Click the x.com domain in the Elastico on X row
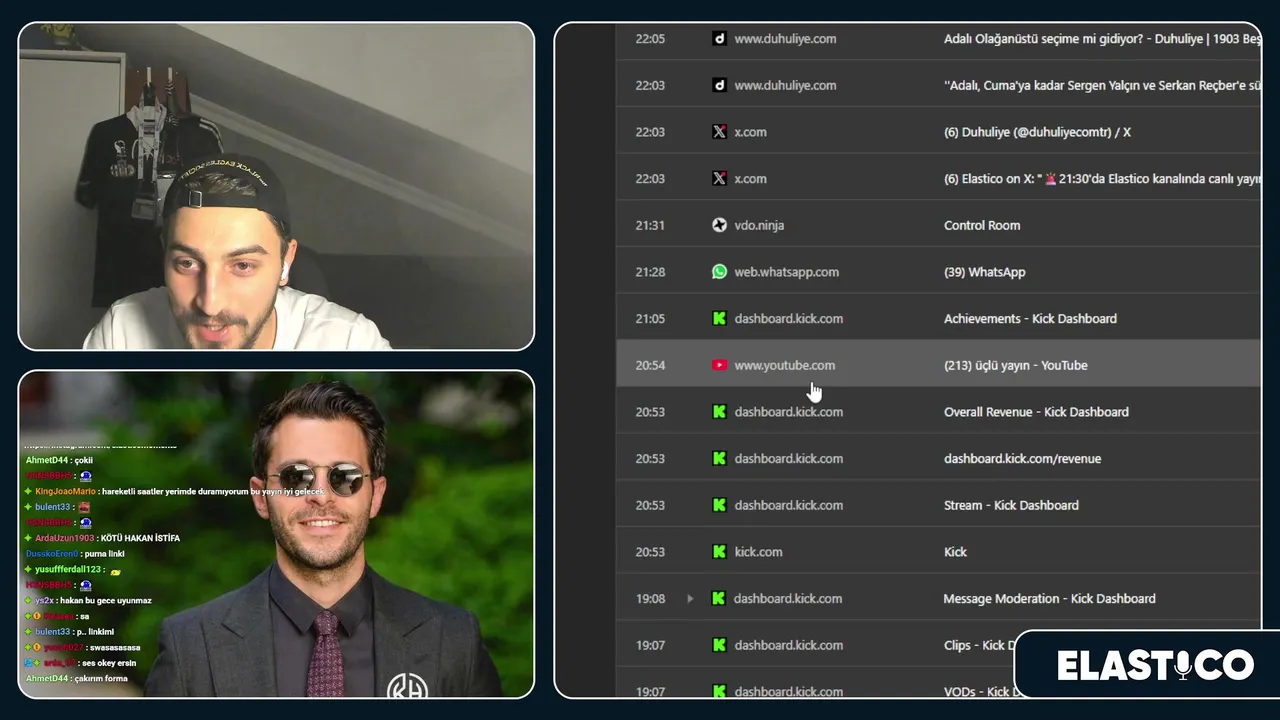This screenshot has width=1280, height=720. pos(750,179)
